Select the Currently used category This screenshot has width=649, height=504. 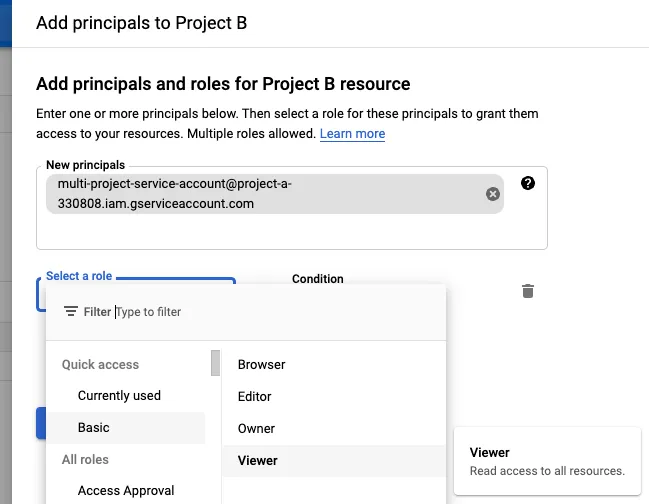pos(119,396)
